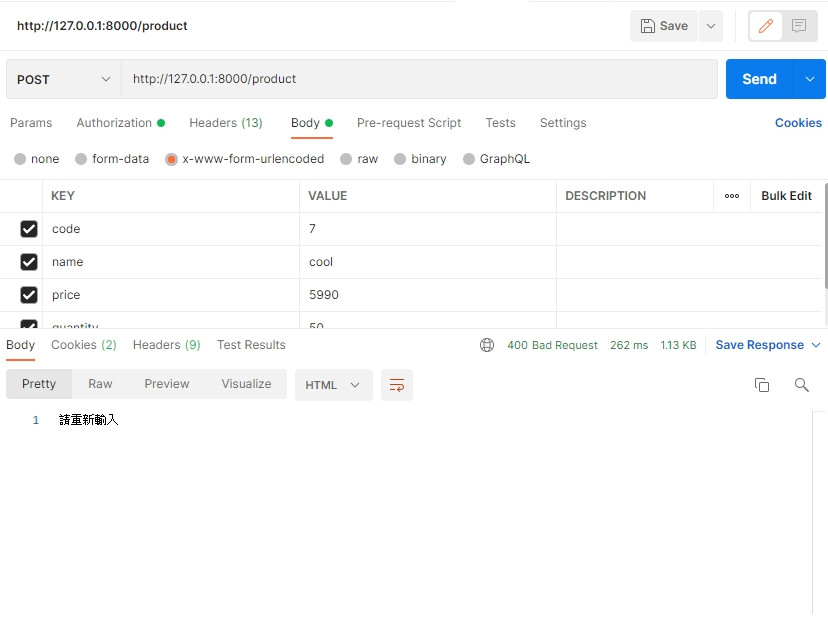
Task: Switch to Visualize response view
Action: 246,384
